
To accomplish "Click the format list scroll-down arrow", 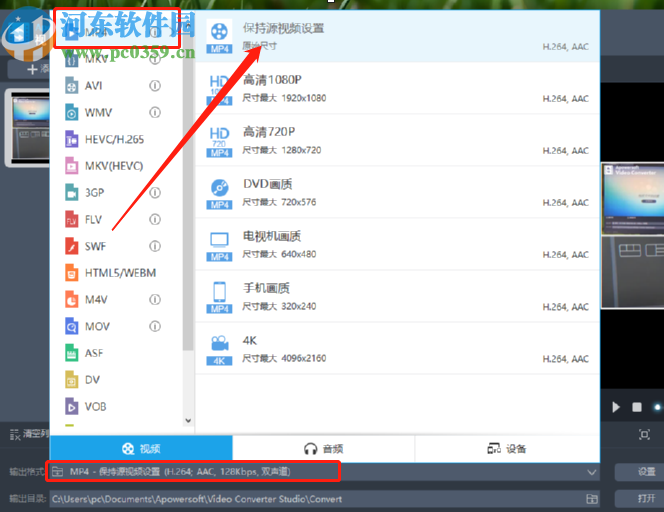I will (x=188, y=421).
